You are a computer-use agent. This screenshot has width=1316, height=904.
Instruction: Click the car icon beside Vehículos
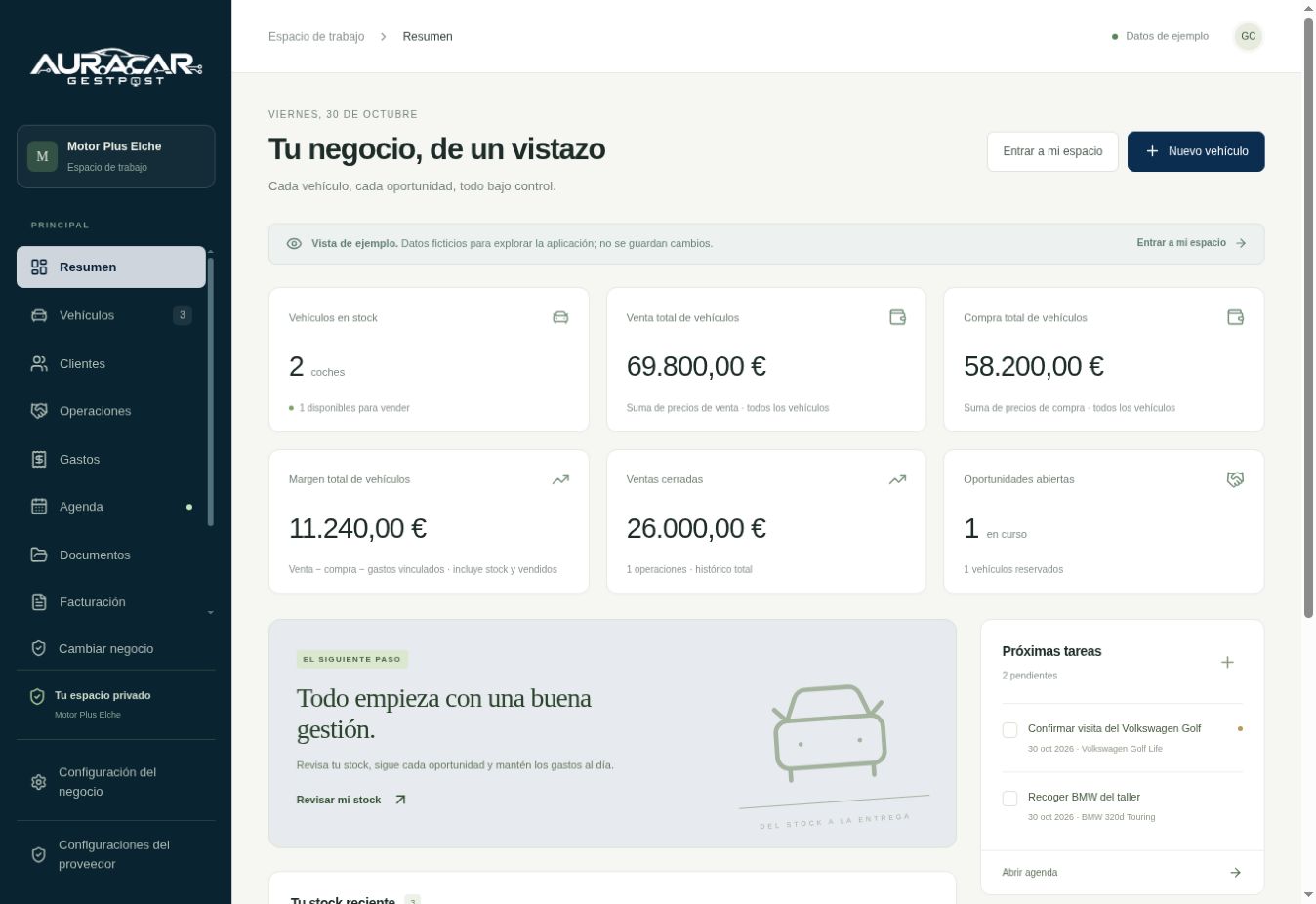39,315
